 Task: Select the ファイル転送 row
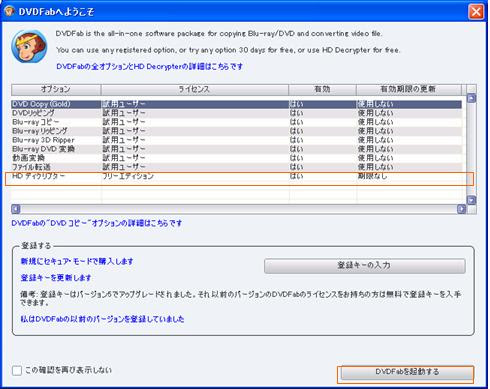coord(236,167)
